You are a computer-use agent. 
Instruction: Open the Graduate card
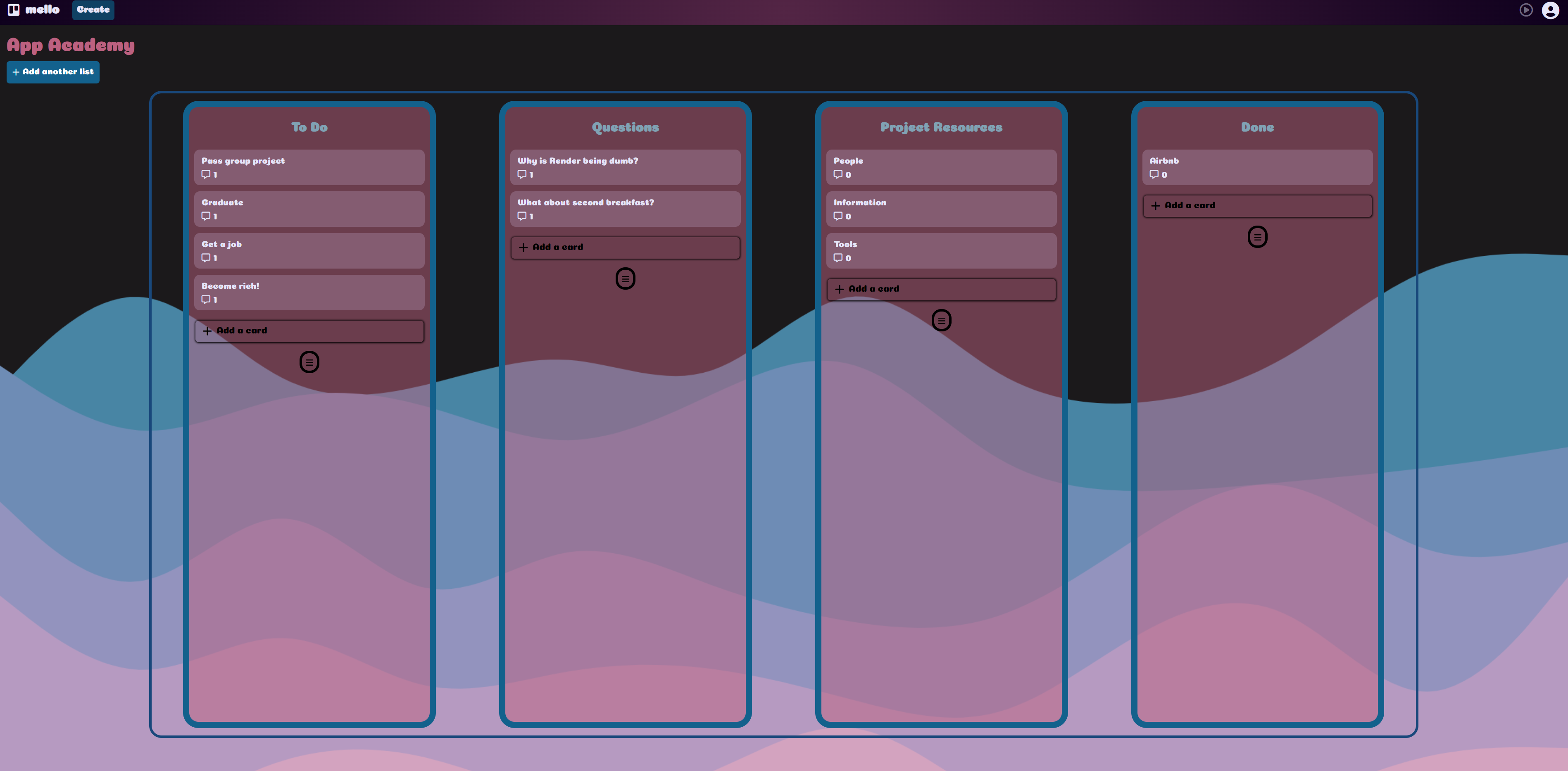309,209
